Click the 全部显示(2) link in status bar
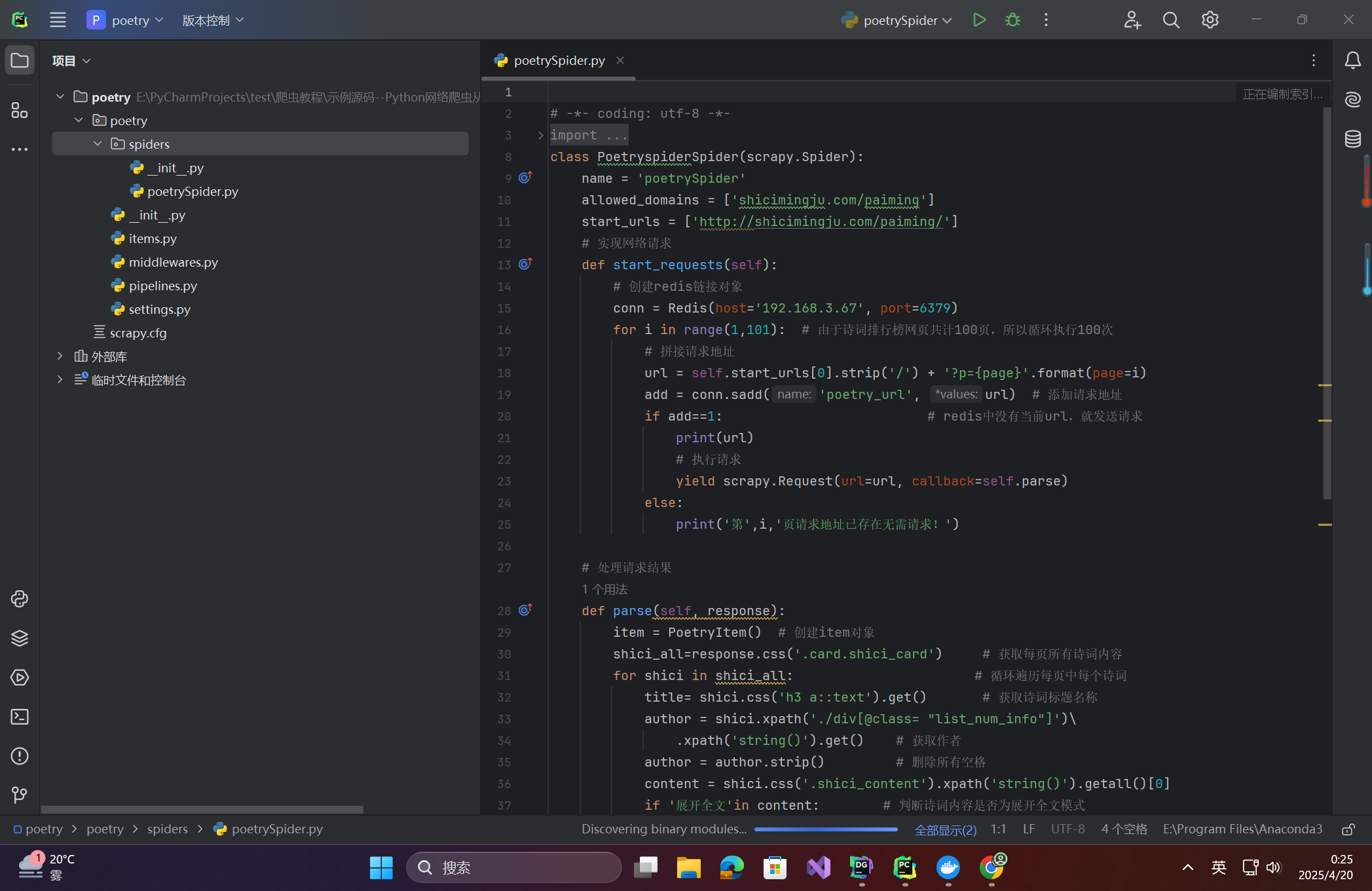Image resolution: width=1372 pixels, height=891 pixels. (x=945, y=829)
